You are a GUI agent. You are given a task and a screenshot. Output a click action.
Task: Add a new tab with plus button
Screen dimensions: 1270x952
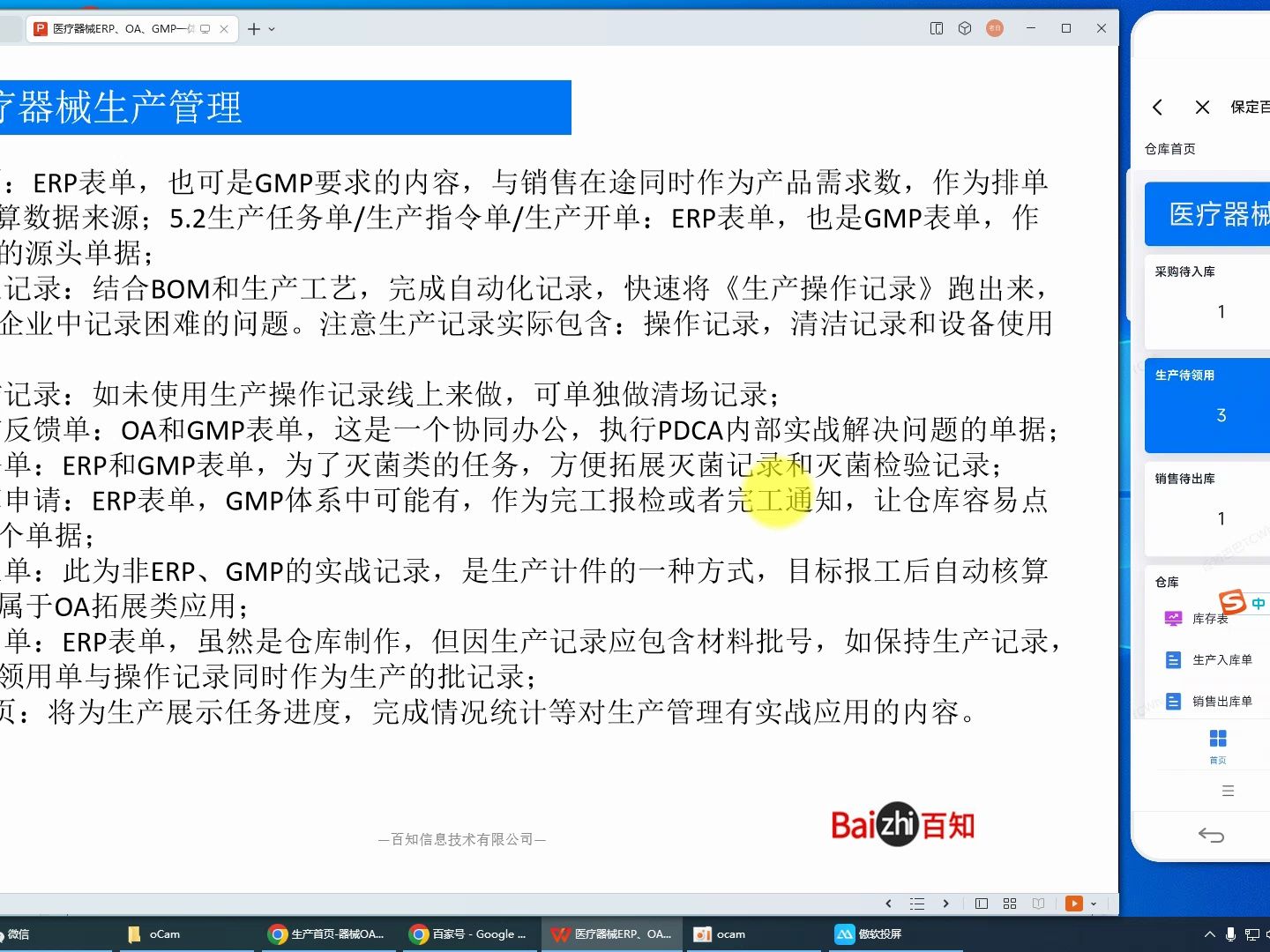point(254,29)
